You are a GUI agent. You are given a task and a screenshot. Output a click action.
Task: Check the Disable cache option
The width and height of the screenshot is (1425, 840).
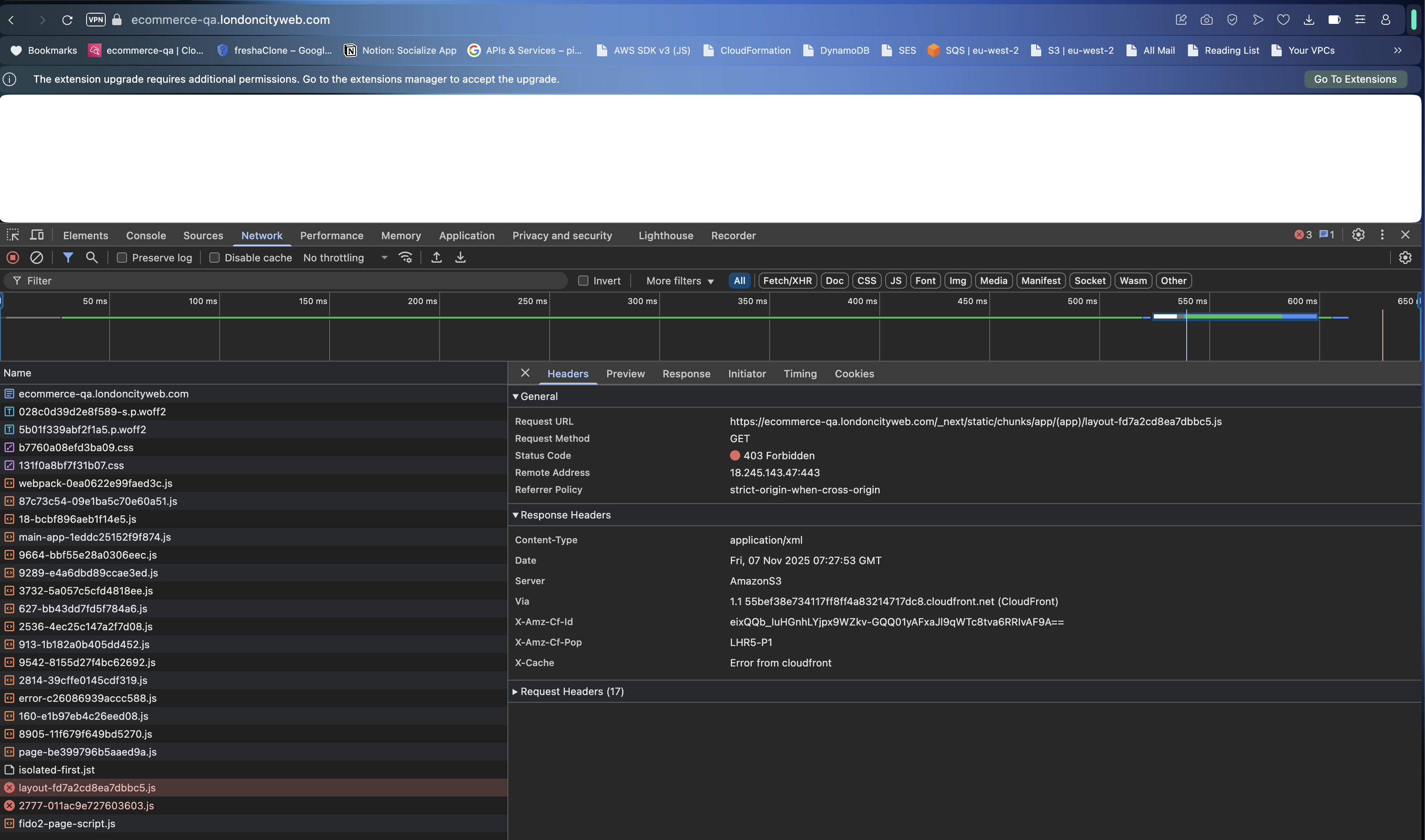214,258
